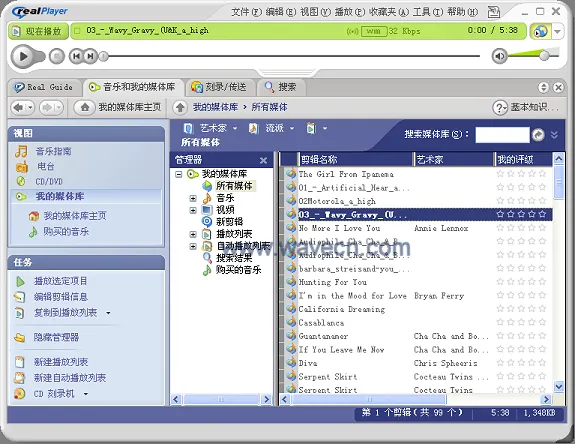This screenshot has width=575, height=444.
Task: Click 复制到播放列表 task
Action: pyautogui.click(x=65, y=313)
